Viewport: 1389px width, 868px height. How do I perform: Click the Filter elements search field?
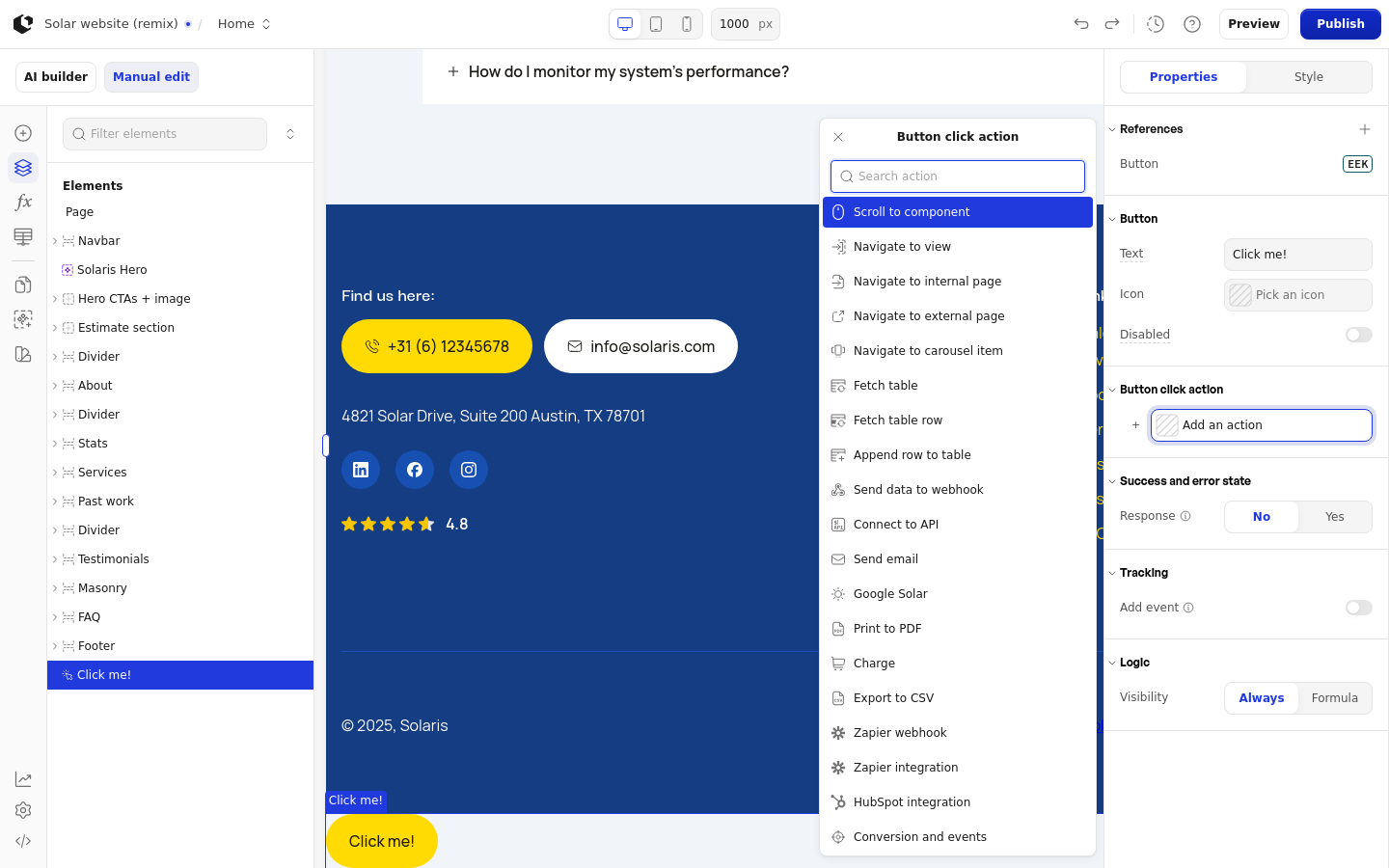click(165, 134)
